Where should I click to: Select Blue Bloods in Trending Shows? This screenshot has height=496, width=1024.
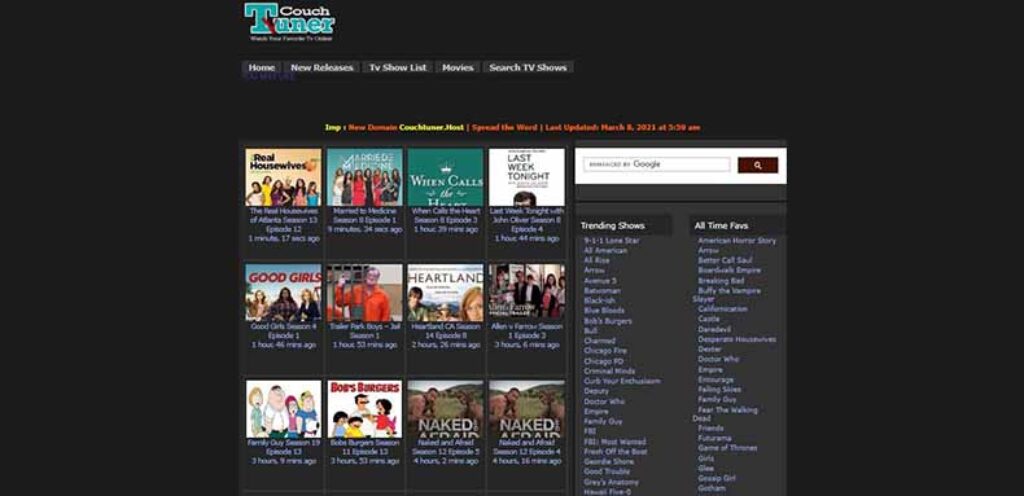click(x=604, y=311)
